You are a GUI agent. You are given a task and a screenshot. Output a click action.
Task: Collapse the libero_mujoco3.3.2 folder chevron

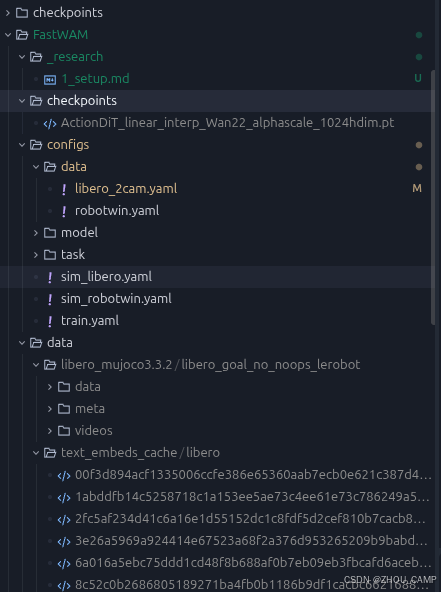point(36,365)
